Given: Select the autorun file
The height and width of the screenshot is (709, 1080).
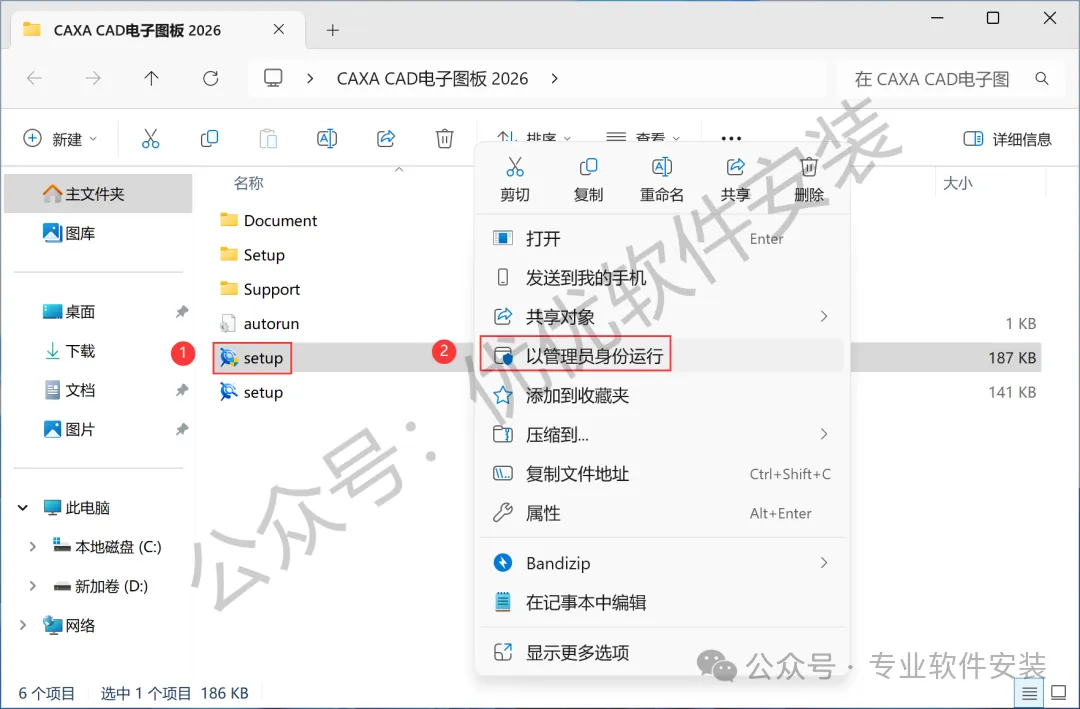Looking at the screenshot, I should click(259, 324).
